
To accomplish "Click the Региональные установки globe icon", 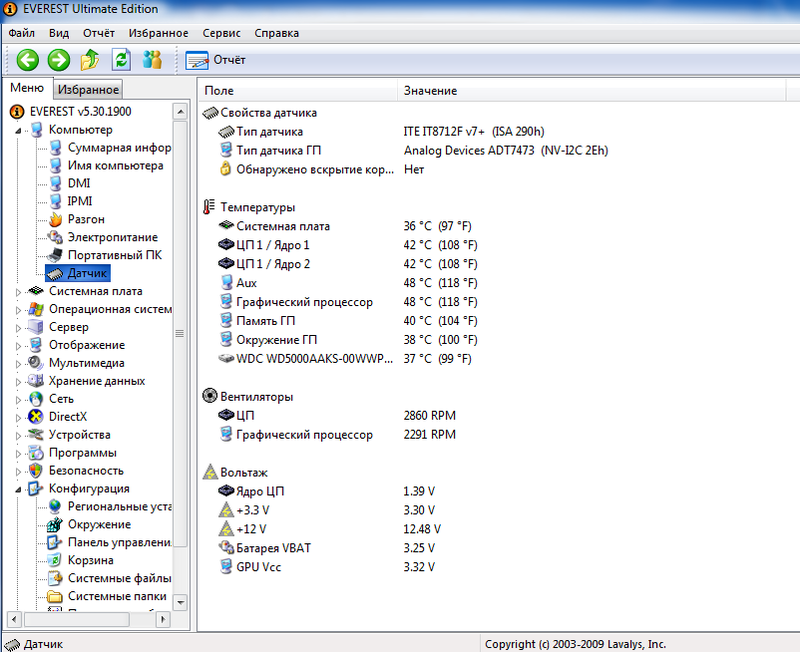I will click(55, 506).
